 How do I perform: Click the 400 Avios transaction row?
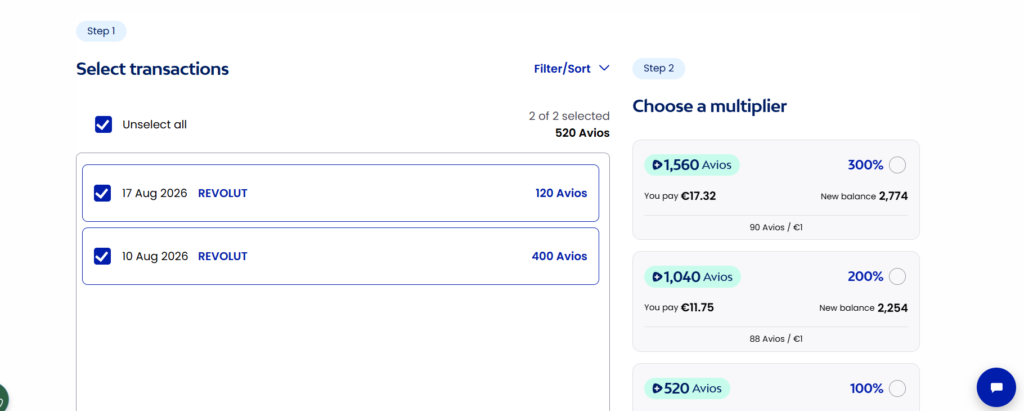(x=340, y=256)
